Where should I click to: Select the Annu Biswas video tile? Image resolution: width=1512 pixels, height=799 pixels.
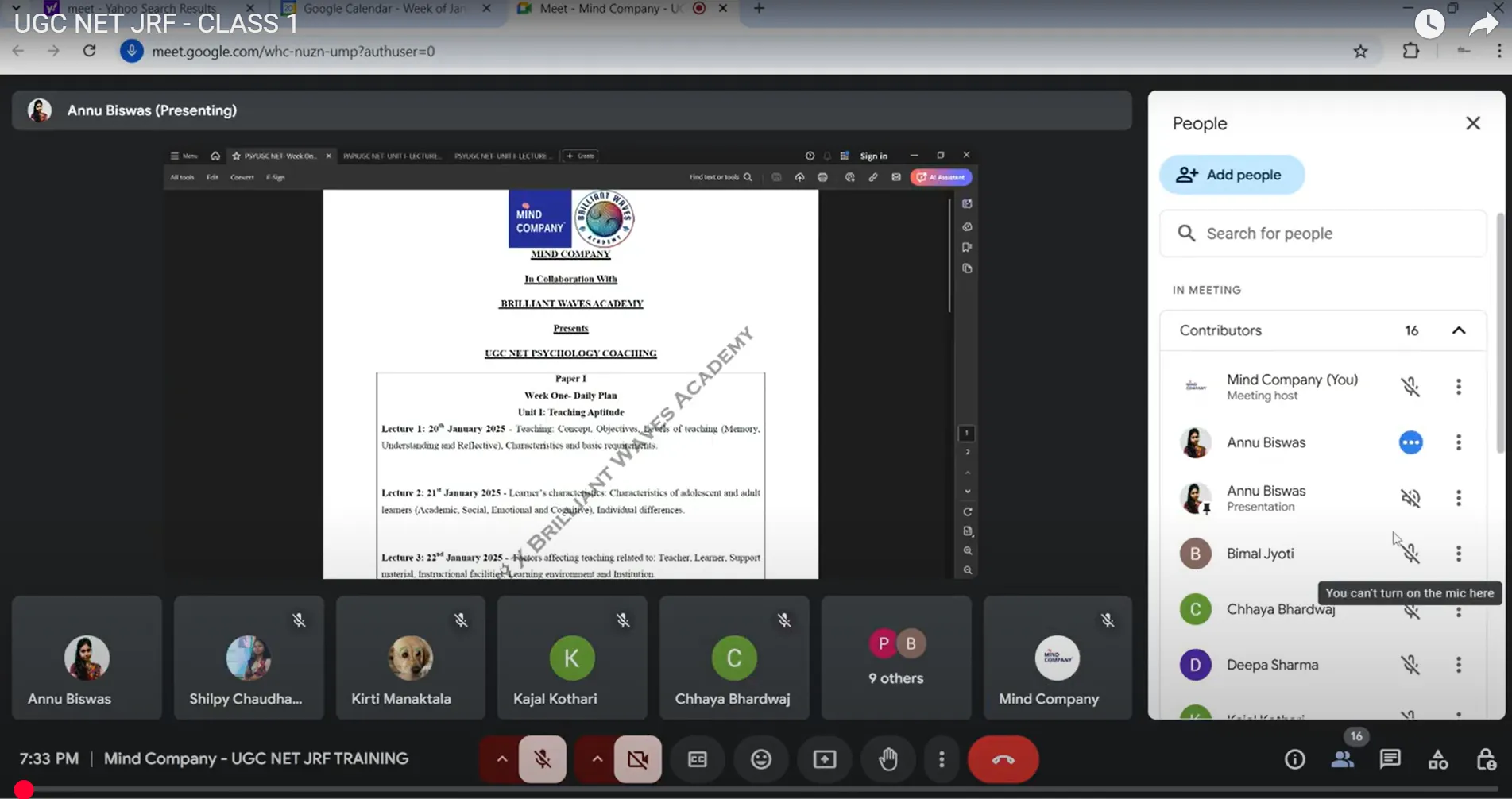click(x=87, y=658)
